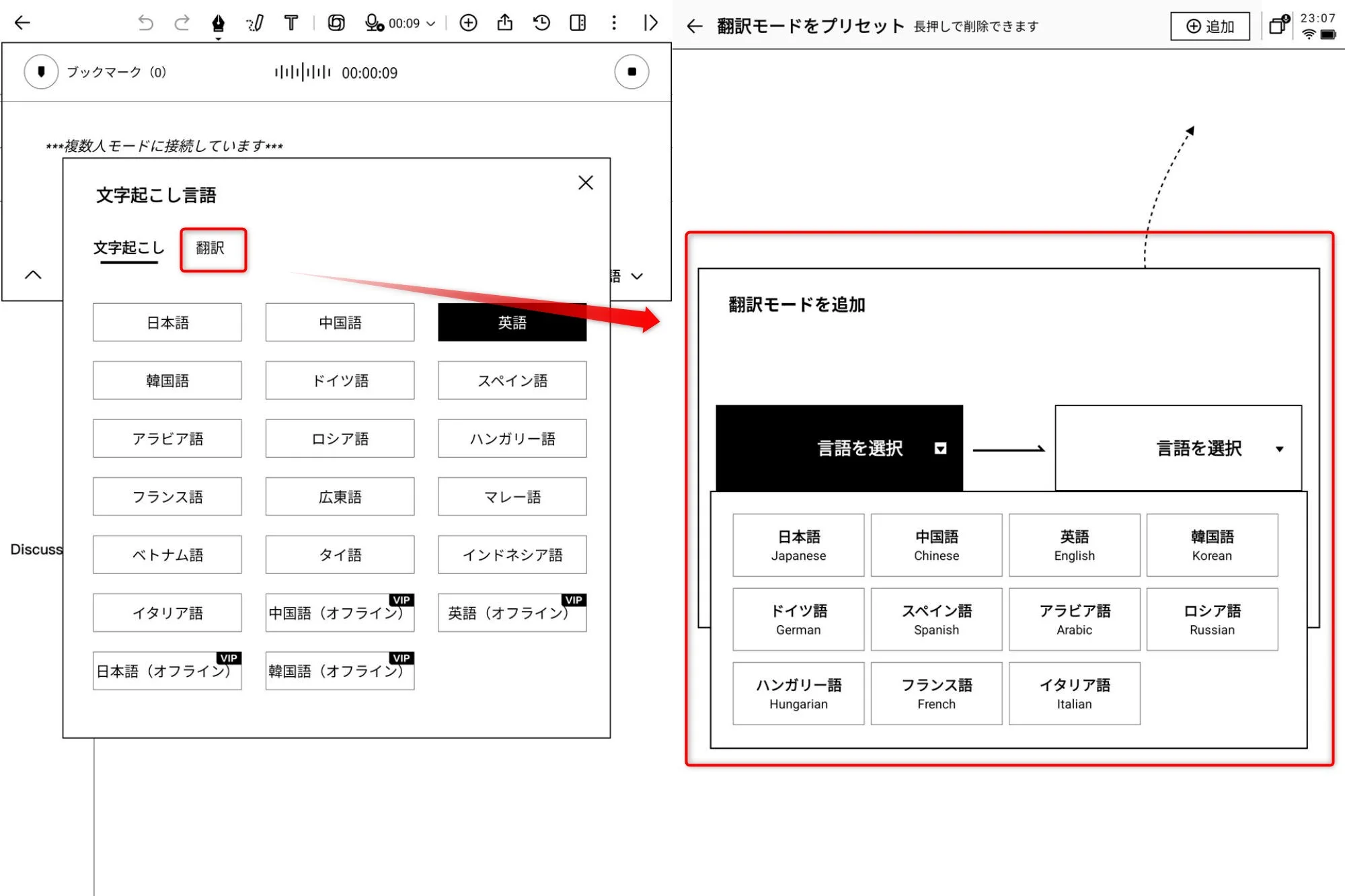Open the three-dot more menu
Viewport: 1345px width, 896px height.
[614, 24]
